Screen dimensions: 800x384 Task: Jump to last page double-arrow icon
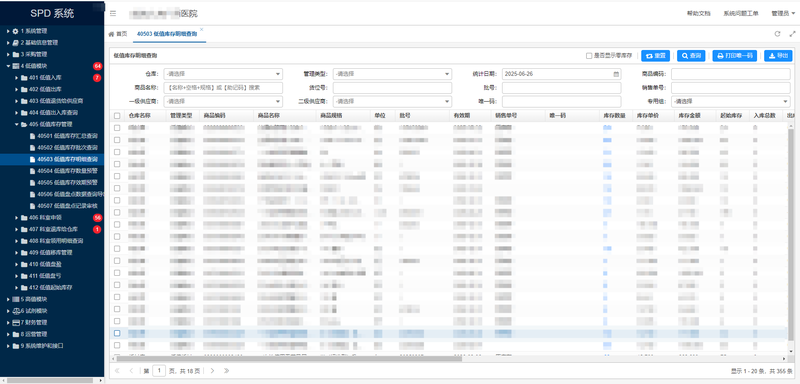[227, 371]
